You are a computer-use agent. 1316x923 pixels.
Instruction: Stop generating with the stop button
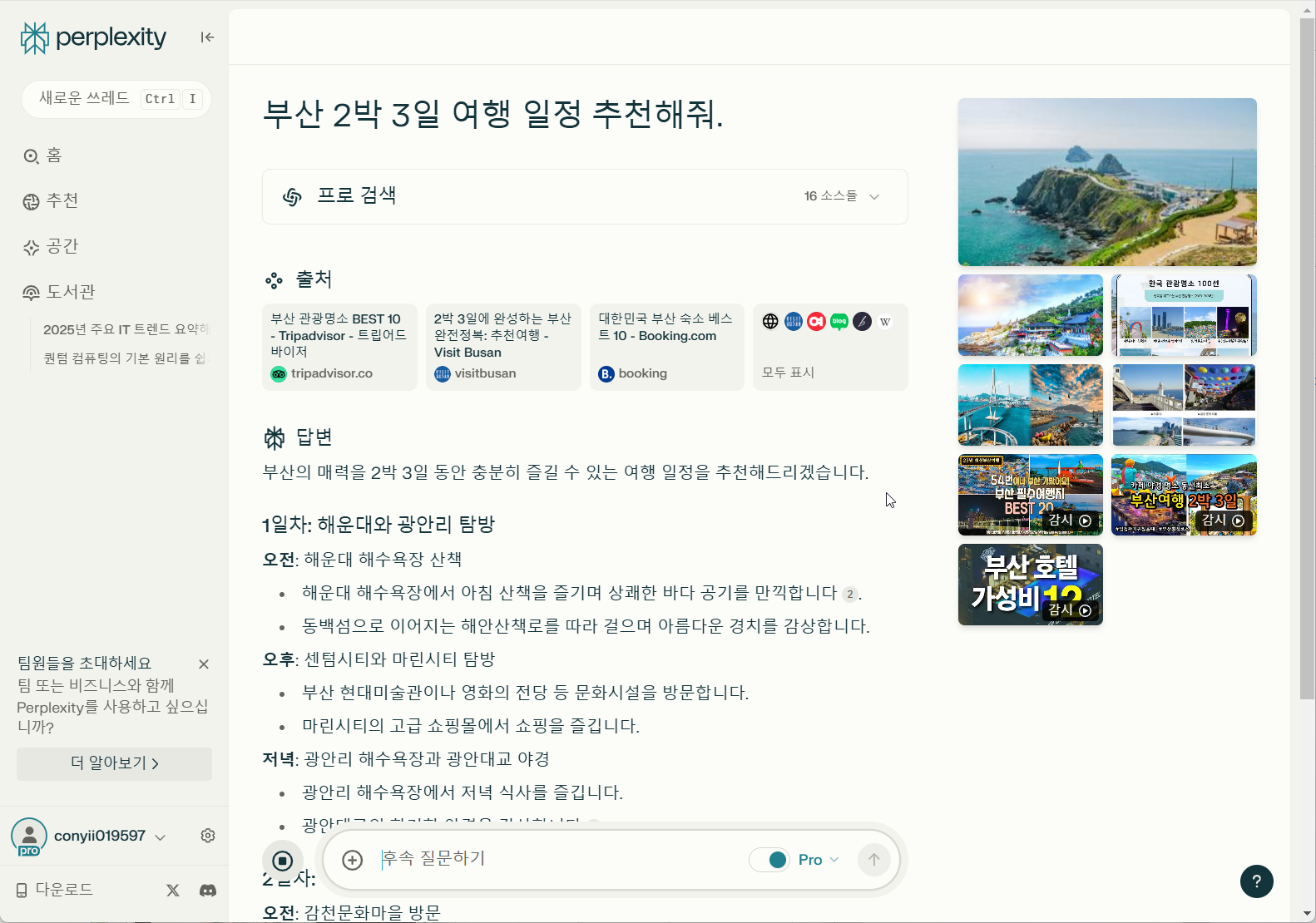(x=283, y=861)
